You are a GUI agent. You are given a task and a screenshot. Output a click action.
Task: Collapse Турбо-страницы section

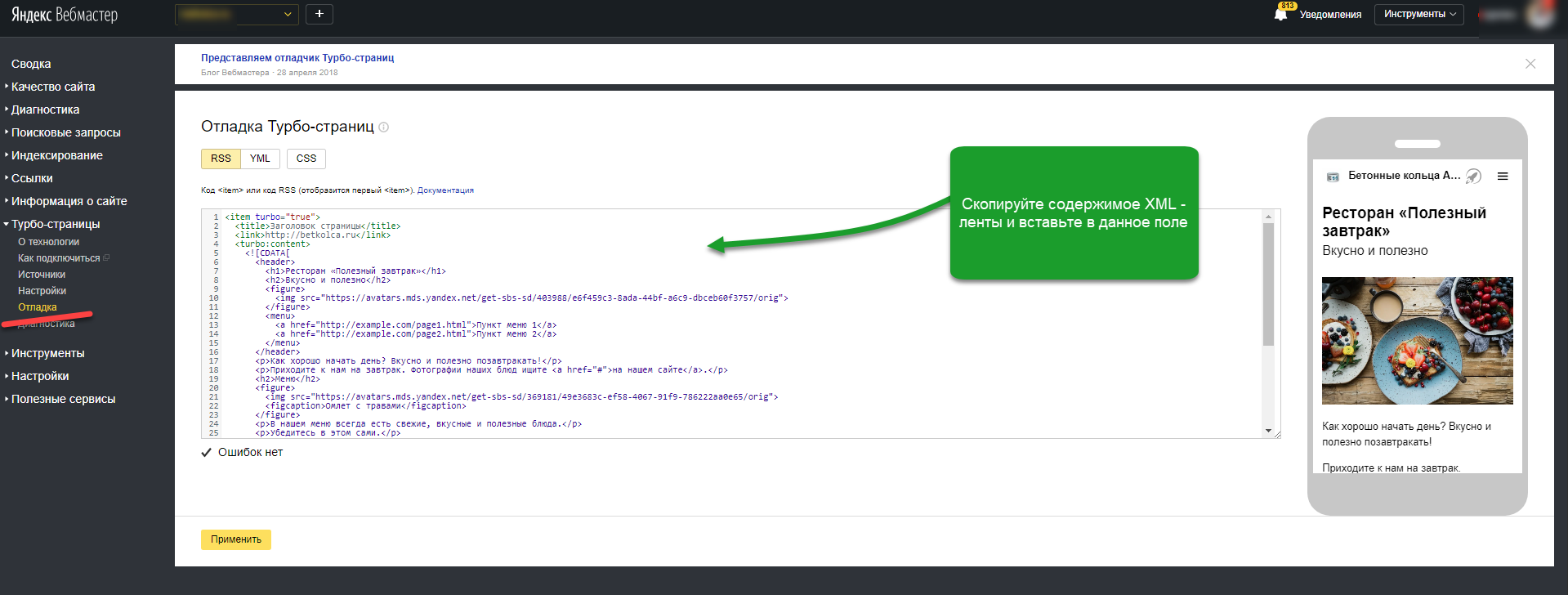point(56,224)
